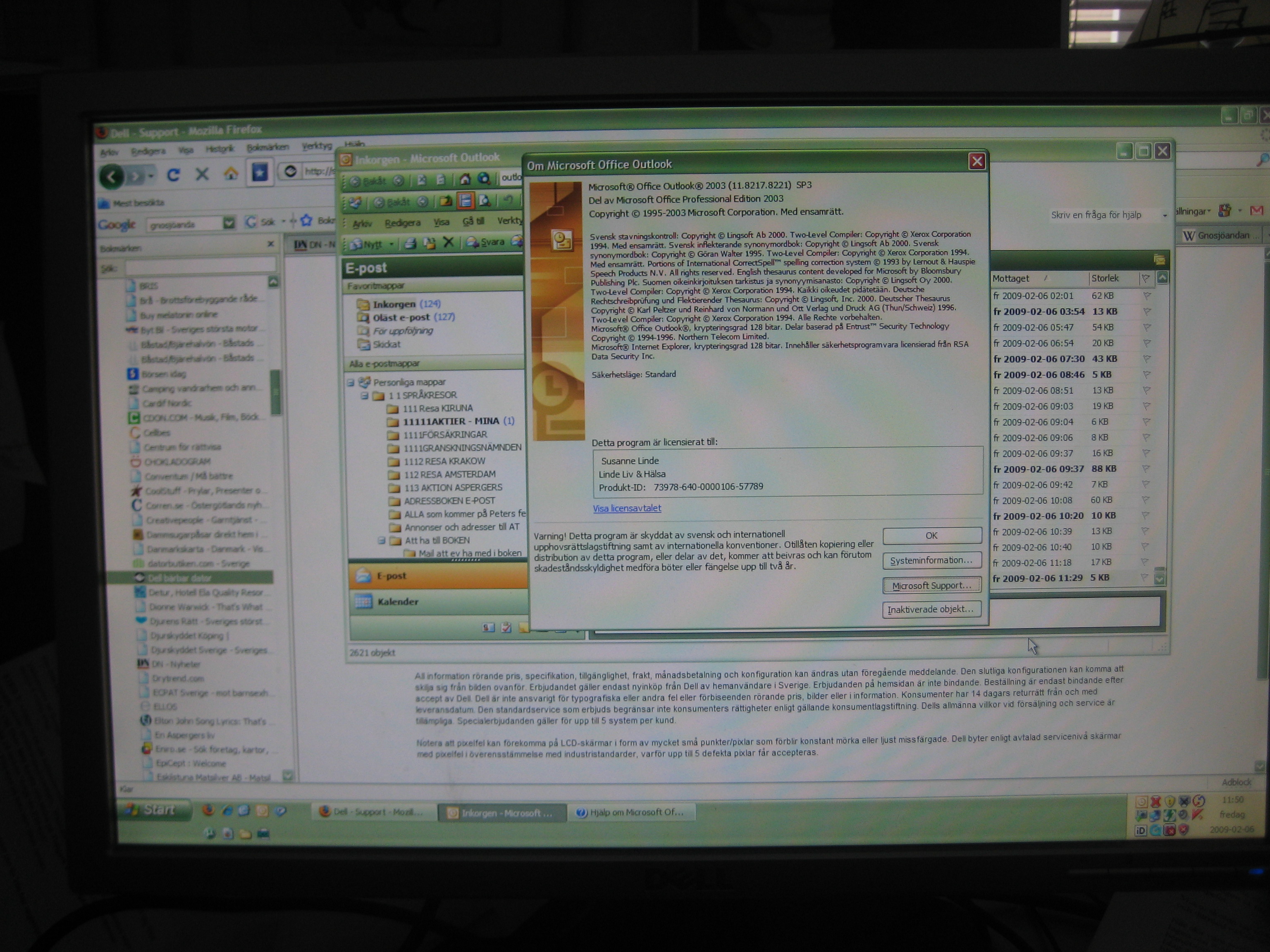This screenshot has width=1270, height=952.
Task: Open Historik menu in Firefox
Action: pos(220,149)
